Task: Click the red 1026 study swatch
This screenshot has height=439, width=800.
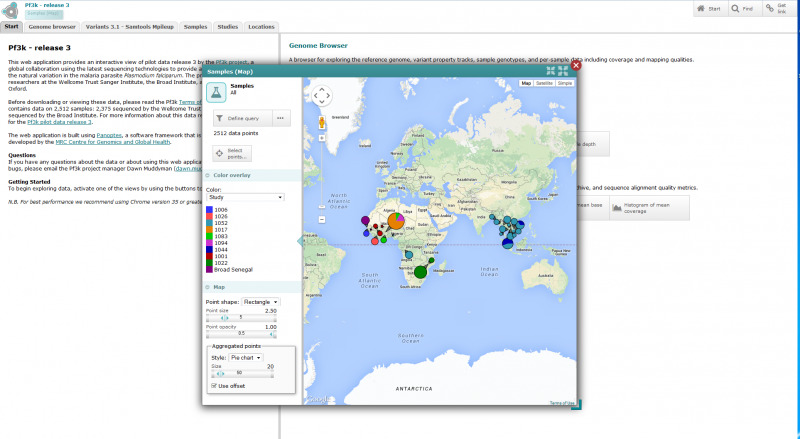Action: point(209,216)
